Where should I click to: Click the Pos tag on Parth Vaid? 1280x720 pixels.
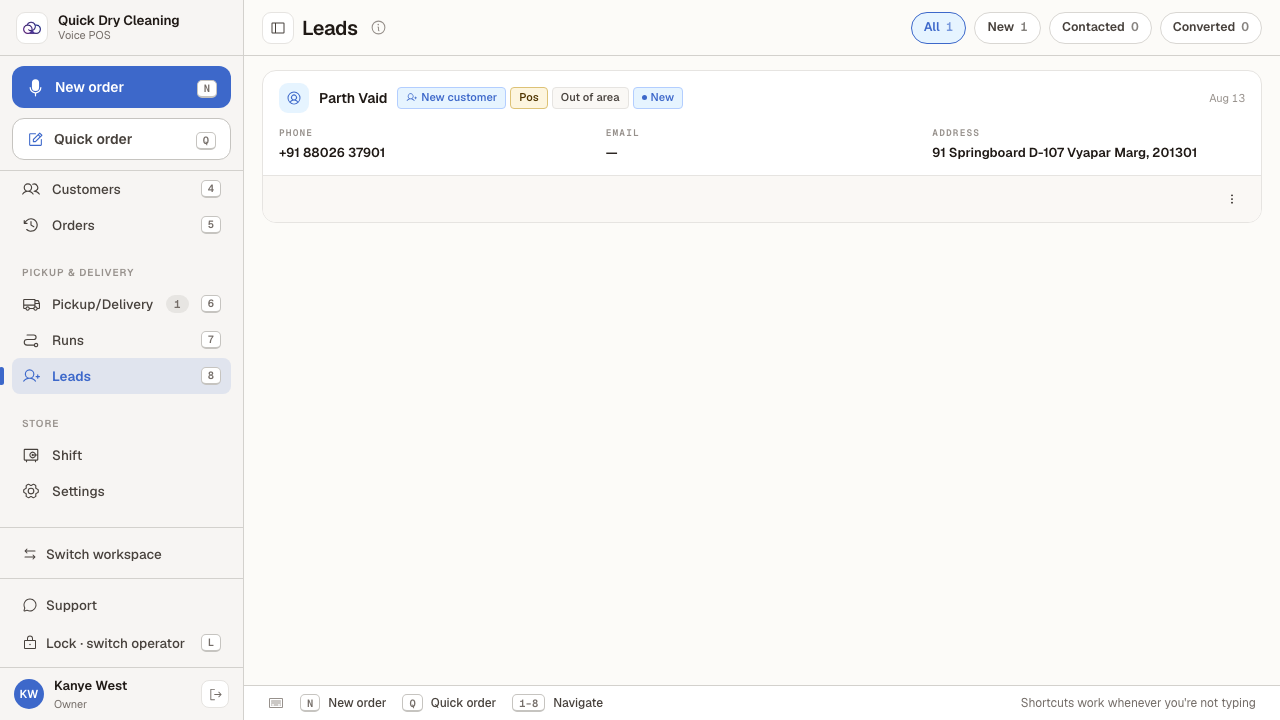529,98
